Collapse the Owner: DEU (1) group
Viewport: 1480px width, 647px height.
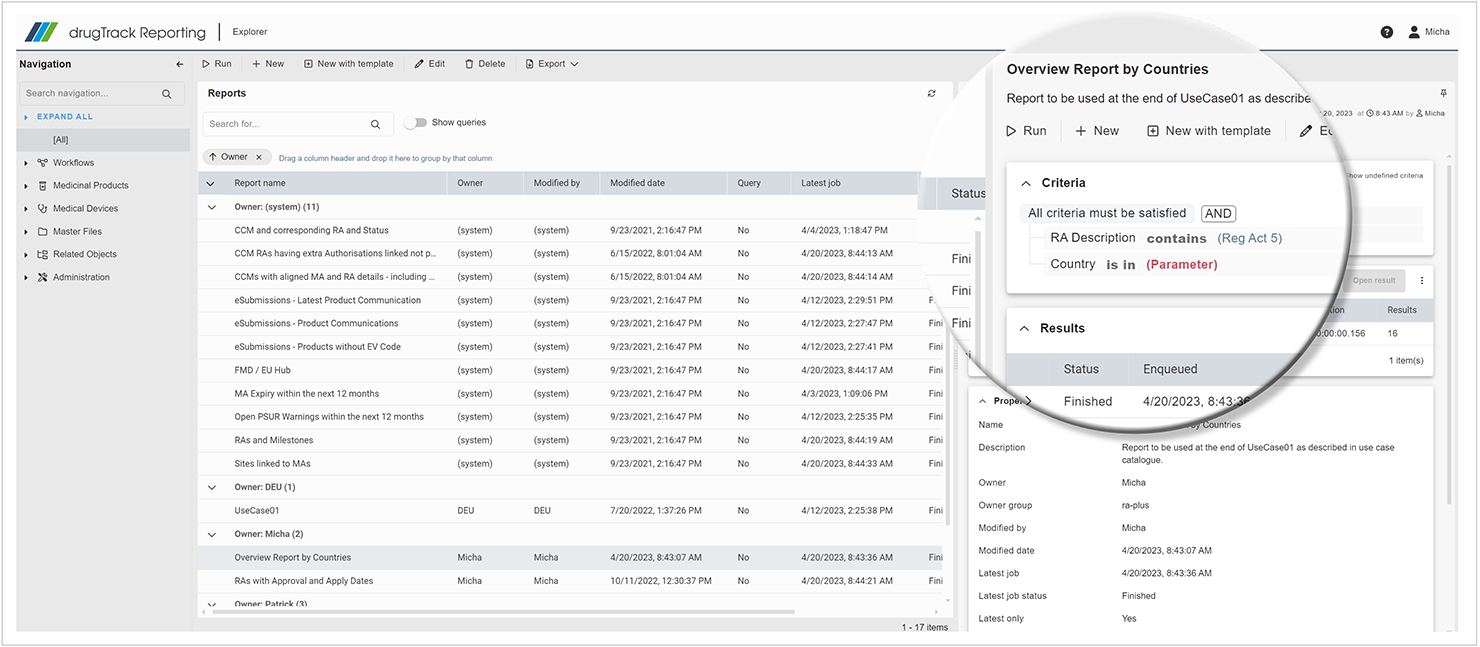point(211,488)
